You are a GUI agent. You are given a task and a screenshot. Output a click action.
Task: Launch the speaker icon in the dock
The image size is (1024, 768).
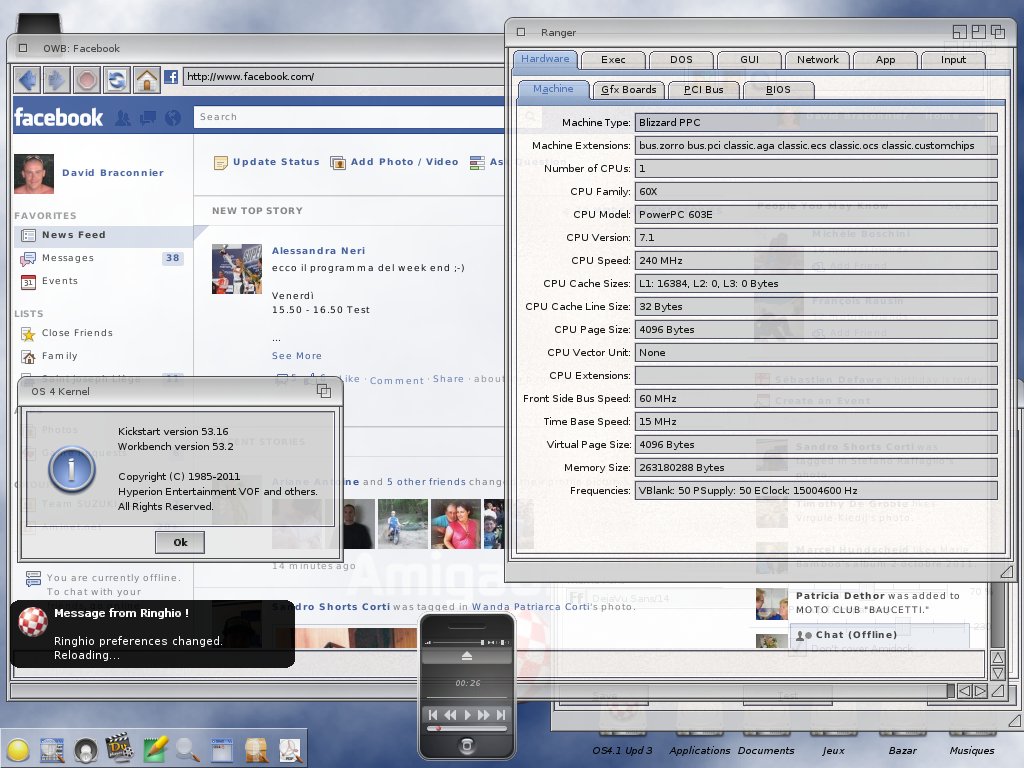[86, 750]
